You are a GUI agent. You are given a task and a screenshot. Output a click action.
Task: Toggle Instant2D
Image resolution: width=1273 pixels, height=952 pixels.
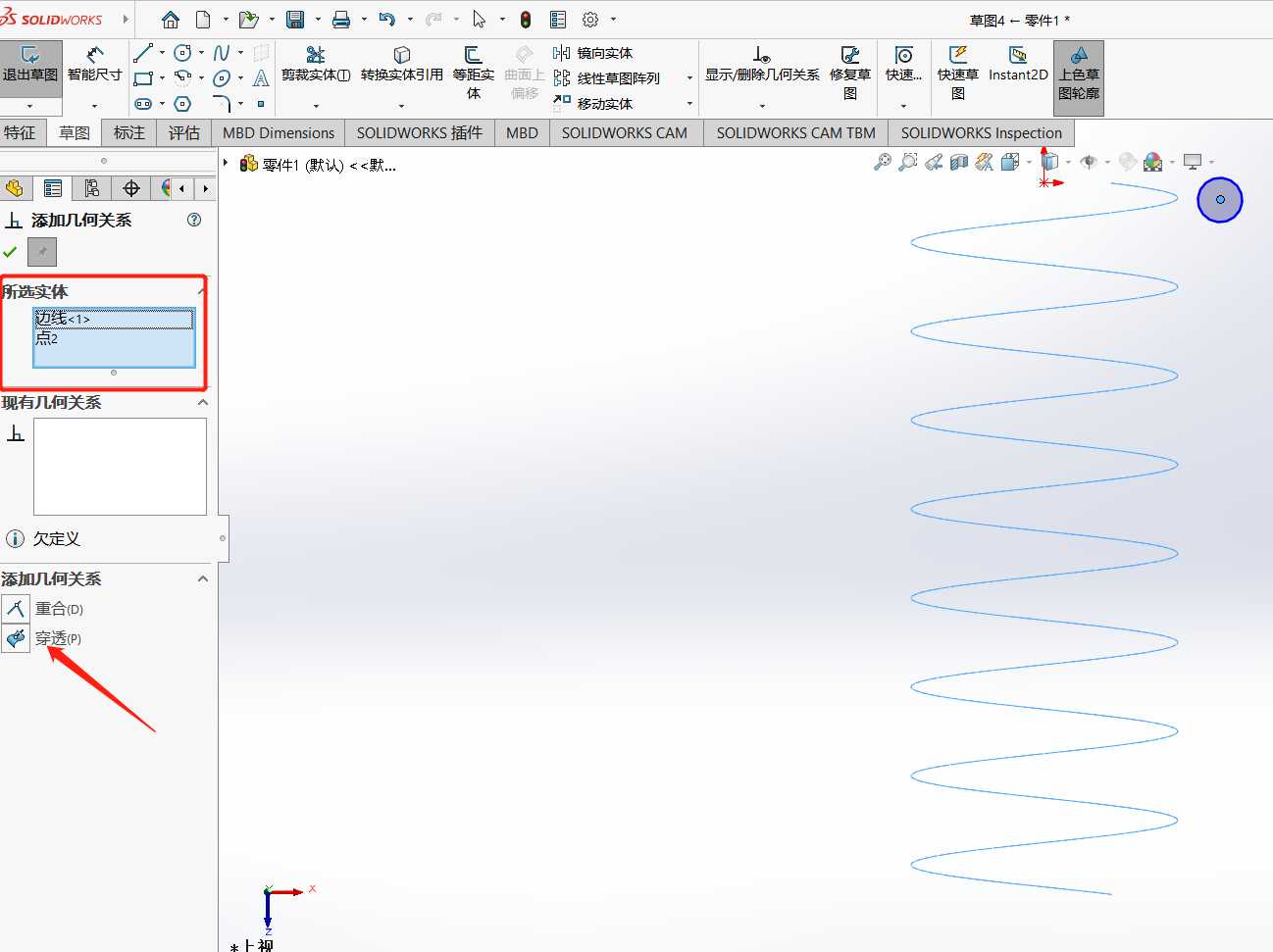[1018, 65]
